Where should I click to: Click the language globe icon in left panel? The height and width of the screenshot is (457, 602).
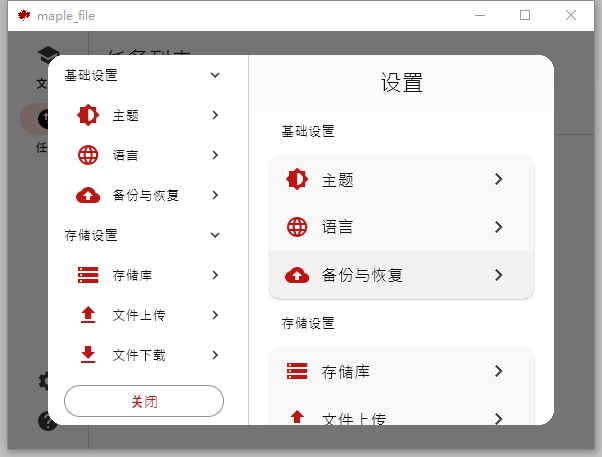88,155
